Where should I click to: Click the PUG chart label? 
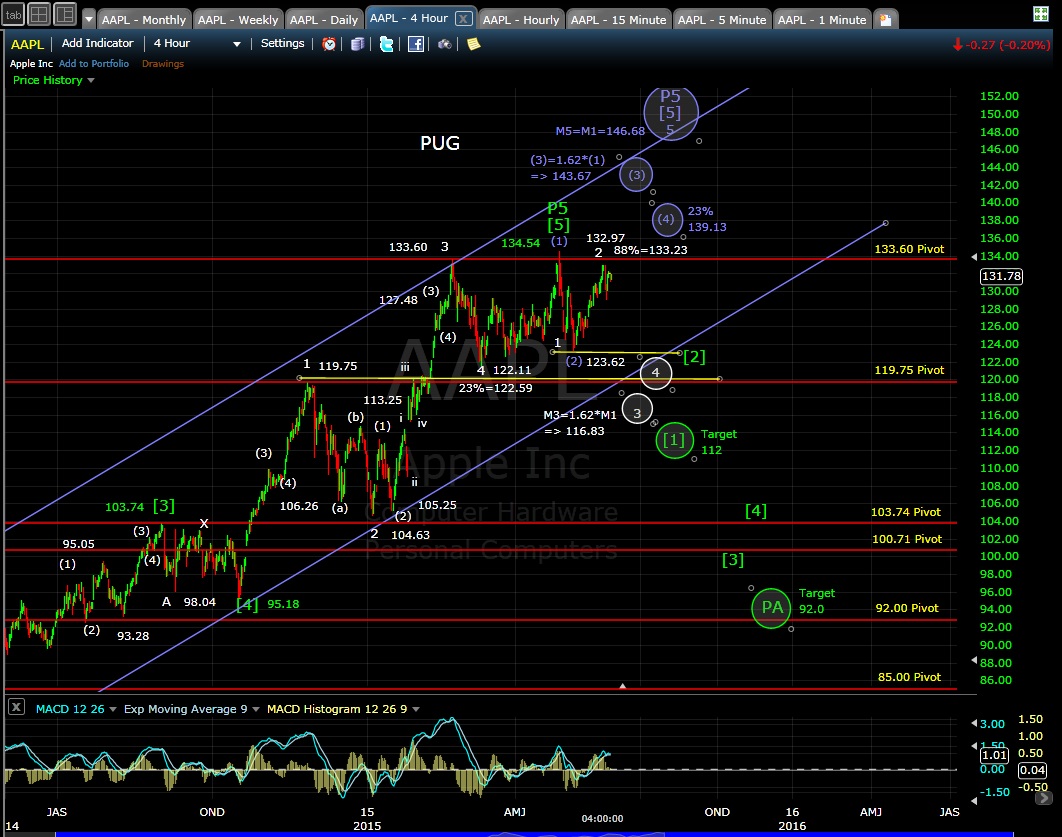tap(440, 143)
